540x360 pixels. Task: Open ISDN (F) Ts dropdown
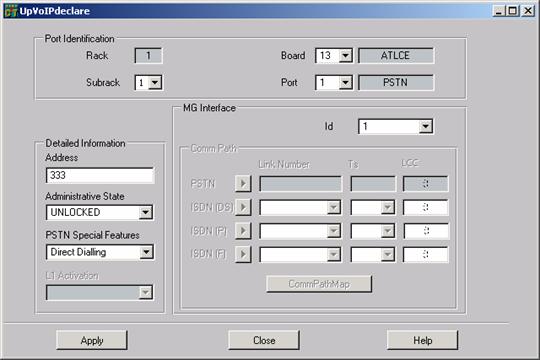[x=387, y=255]
